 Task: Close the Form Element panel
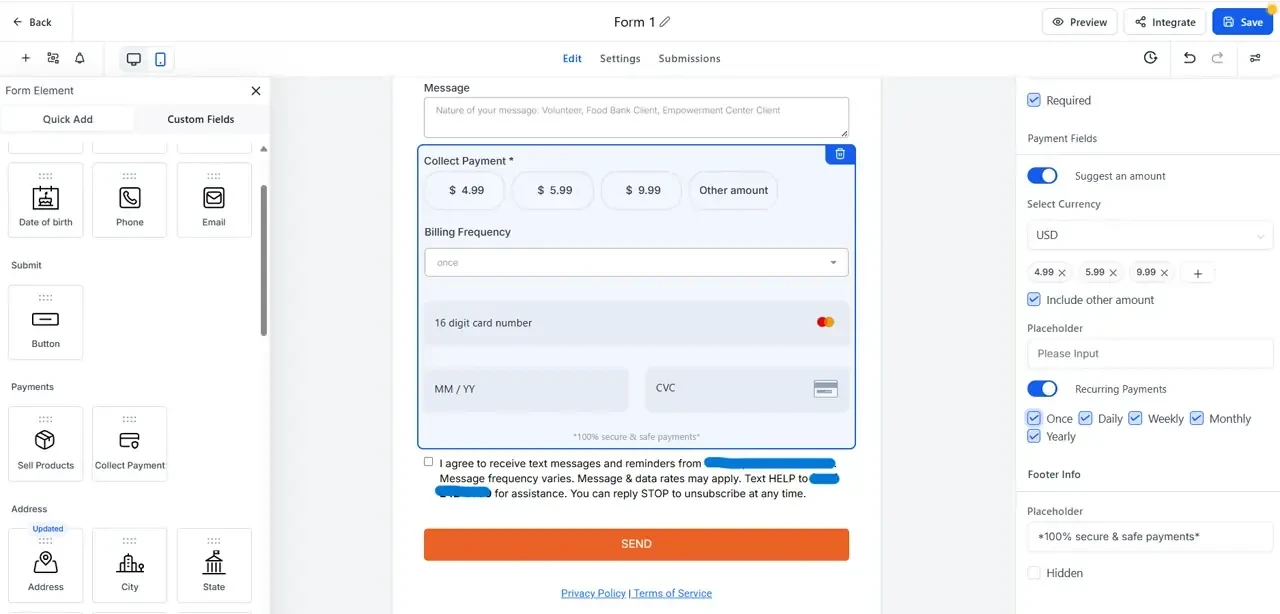click(256, 90)
